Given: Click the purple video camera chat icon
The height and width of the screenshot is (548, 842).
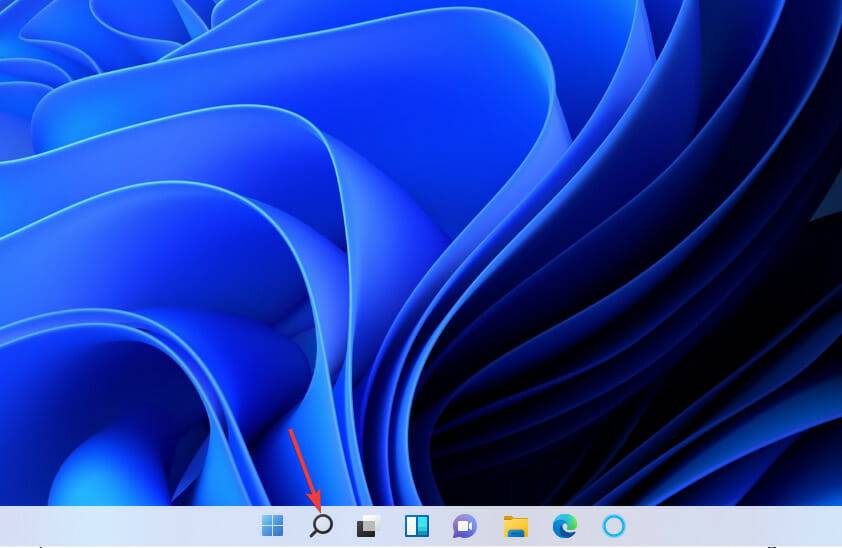Looking at the screenshot, I should click(x=465, y=526).
